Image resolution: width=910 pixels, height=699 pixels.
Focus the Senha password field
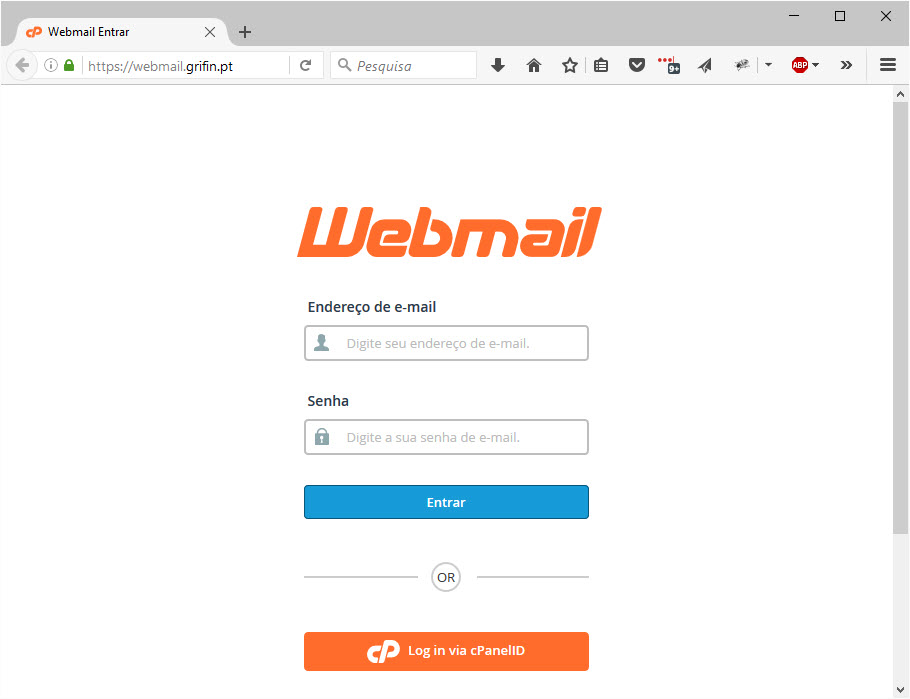pyautogui.click(x=446, y=437)
